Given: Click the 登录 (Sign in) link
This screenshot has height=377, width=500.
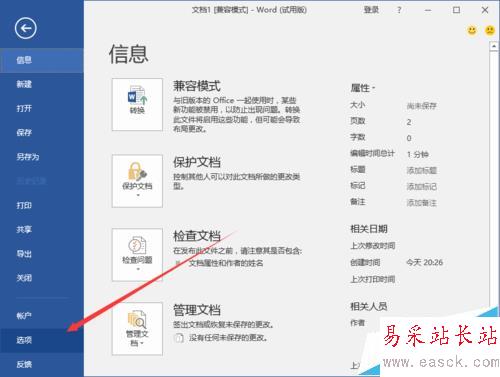Looking at the screenshot, I should (371, 10).
